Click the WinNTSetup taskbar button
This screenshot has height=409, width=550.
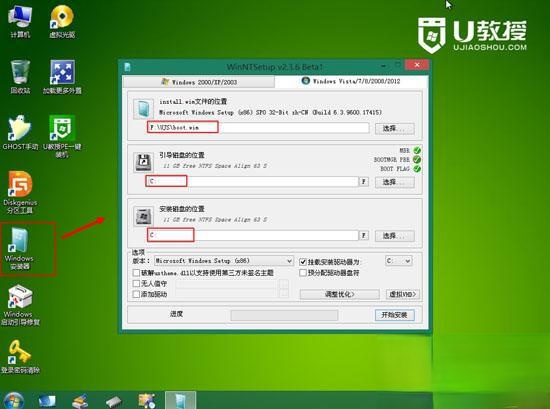click(x=180, y=400)
